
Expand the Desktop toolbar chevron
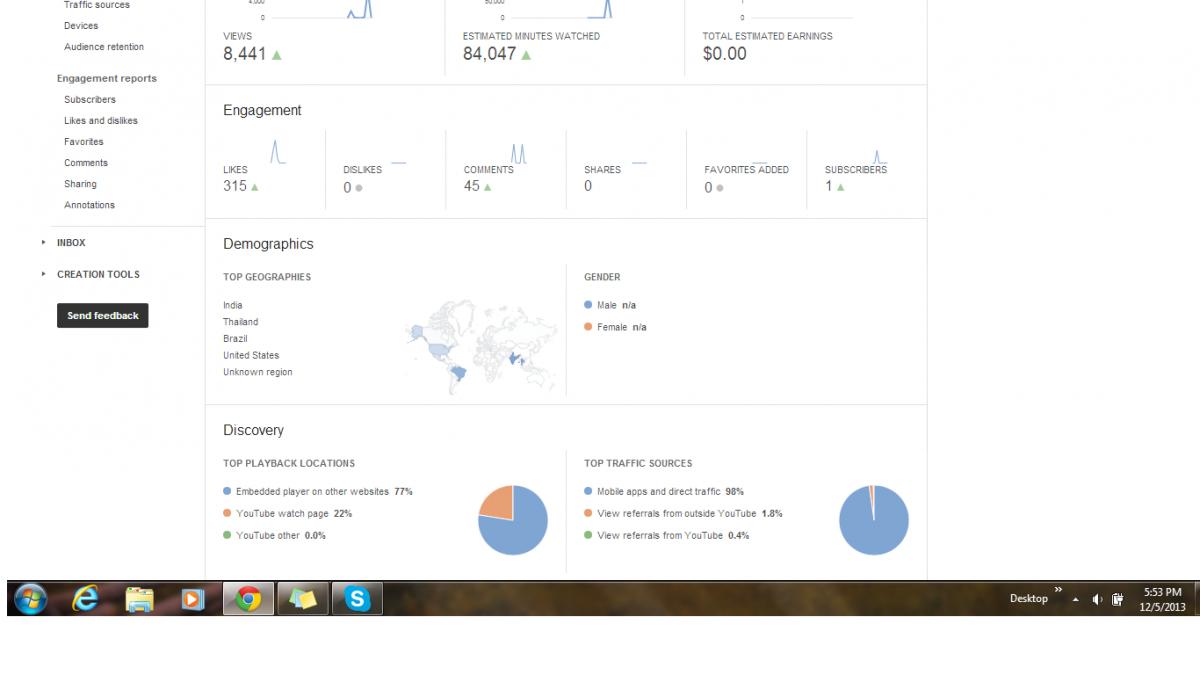1058,590
